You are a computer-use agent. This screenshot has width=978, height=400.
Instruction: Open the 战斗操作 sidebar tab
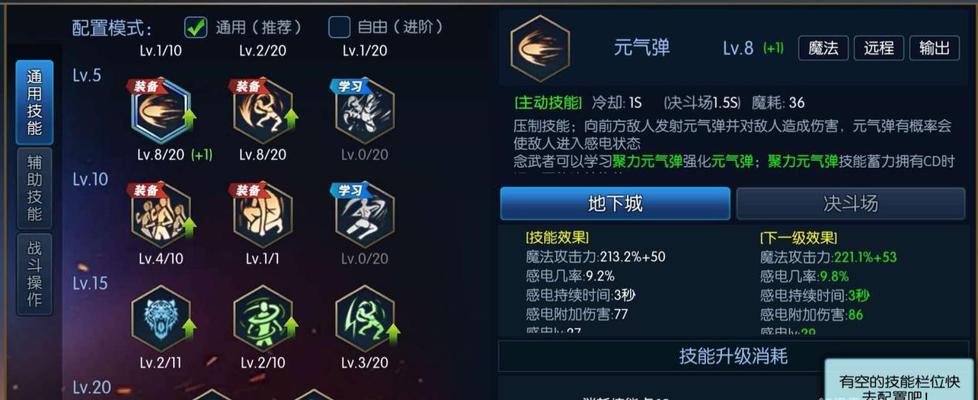(x=35, y=274)
